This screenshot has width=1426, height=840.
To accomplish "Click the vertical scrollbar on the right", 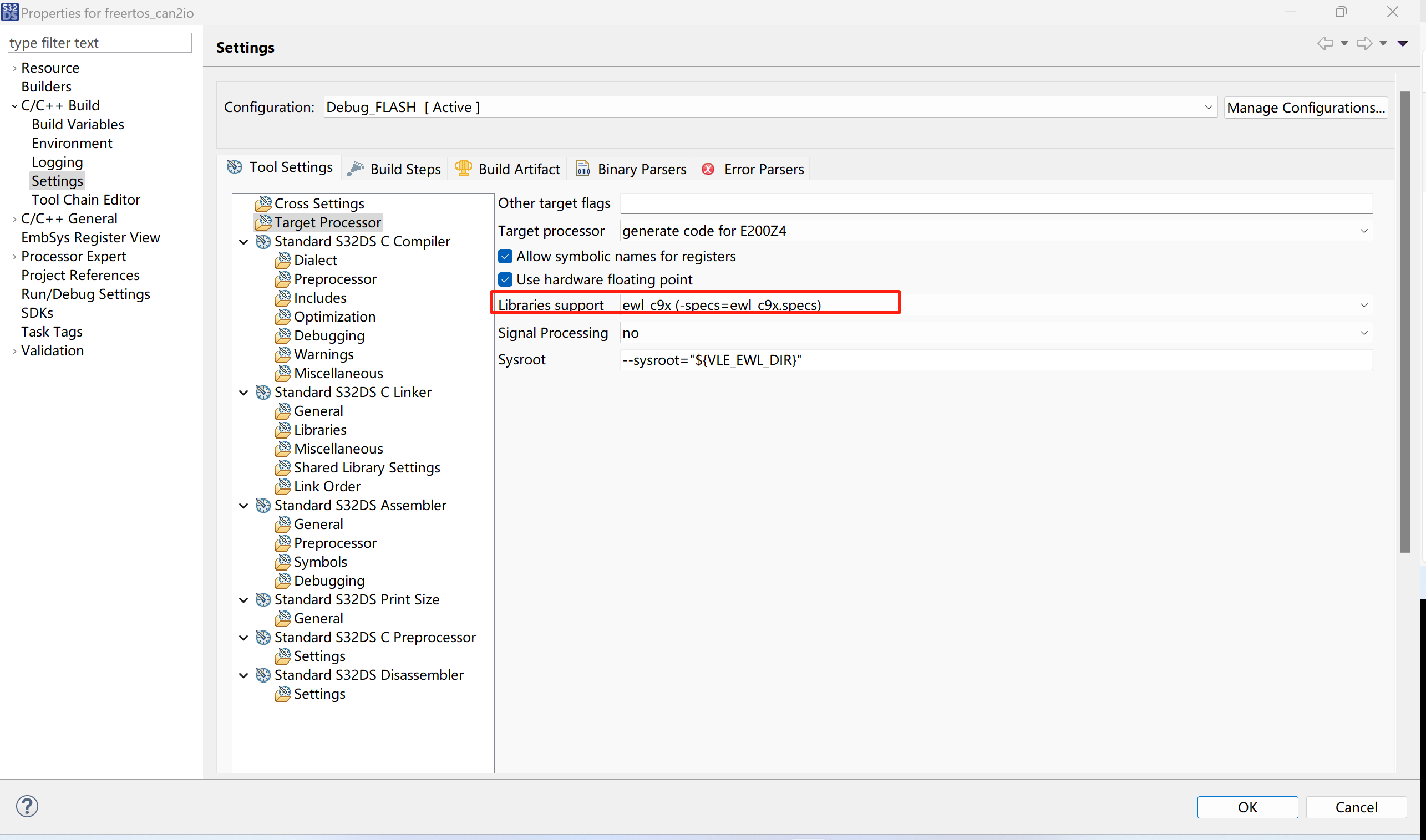I will tap(1405, 322).
